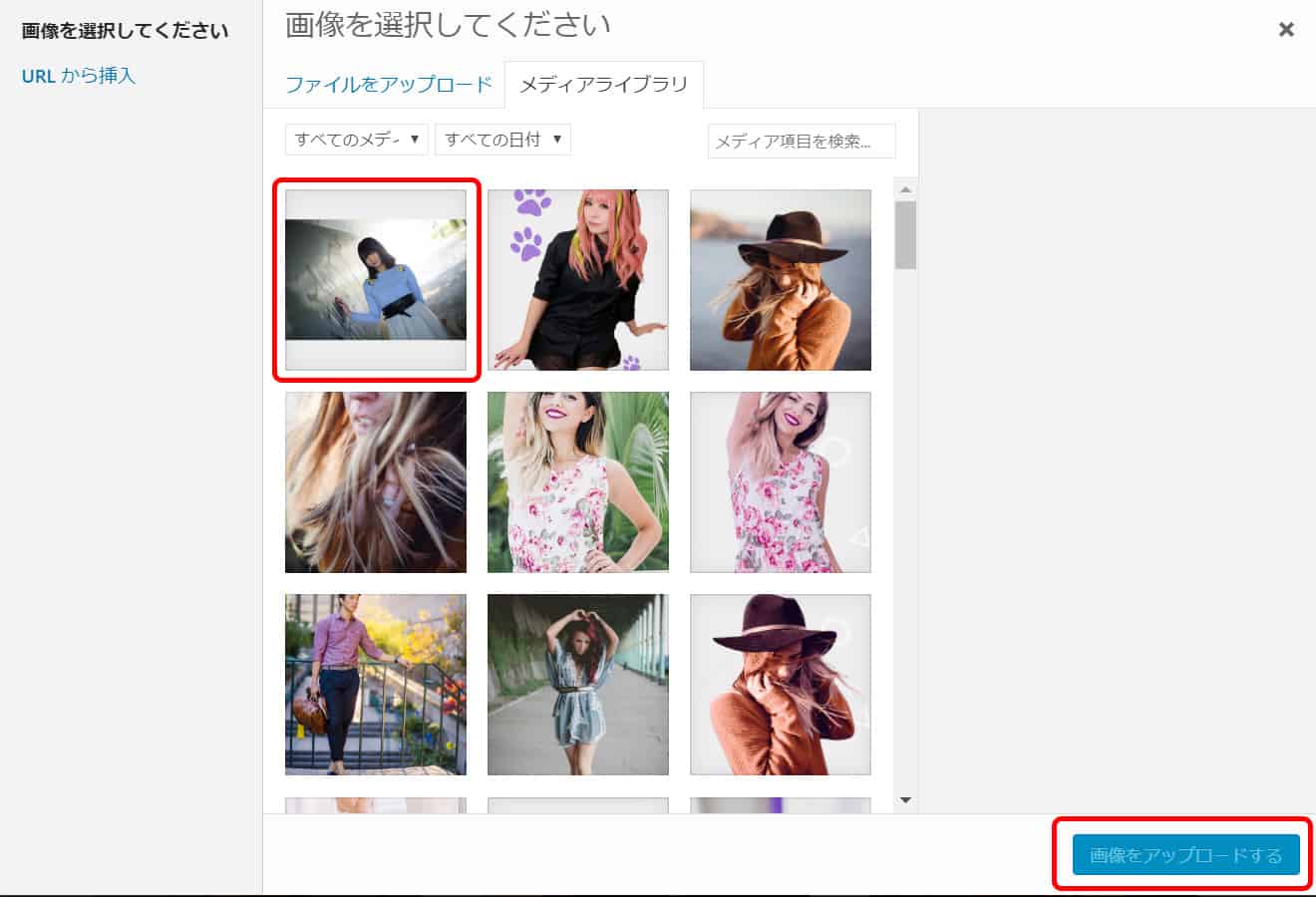Close the image selection dialog
This screenshot has height=897, width=1316.
point(1286,30)
